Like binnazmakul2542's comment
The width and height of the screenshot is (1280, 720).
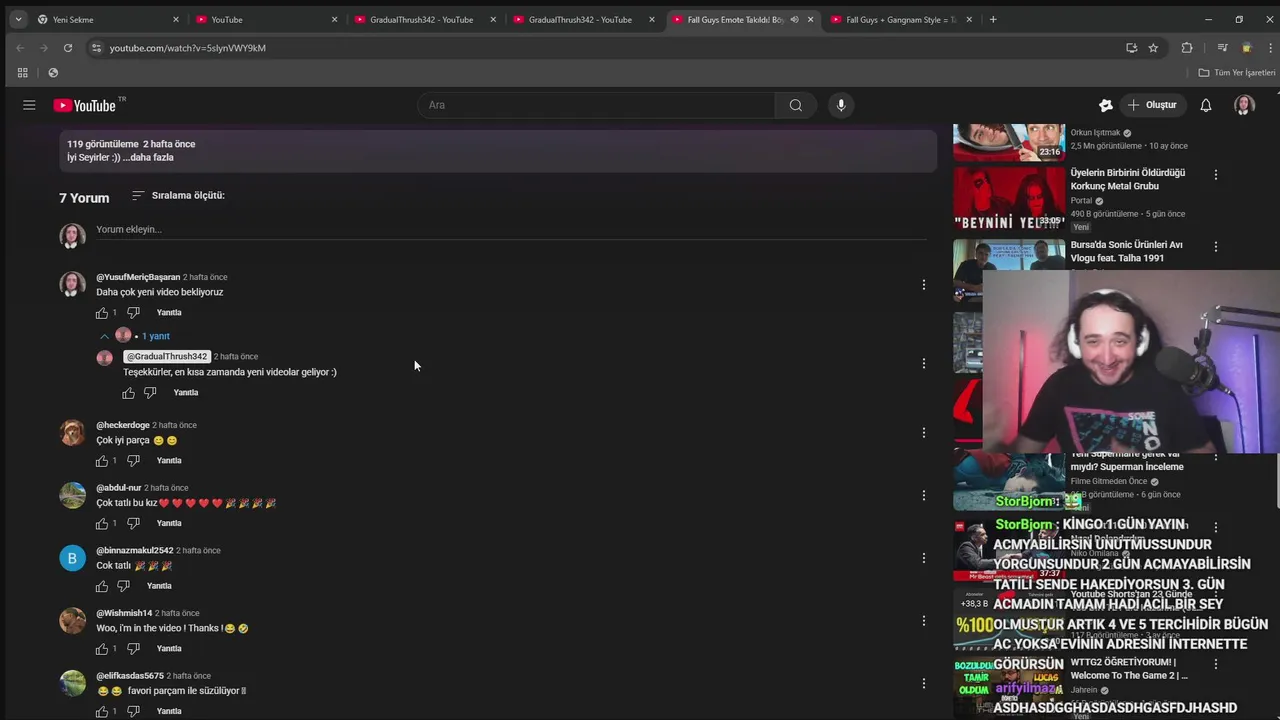pos(102,586)
